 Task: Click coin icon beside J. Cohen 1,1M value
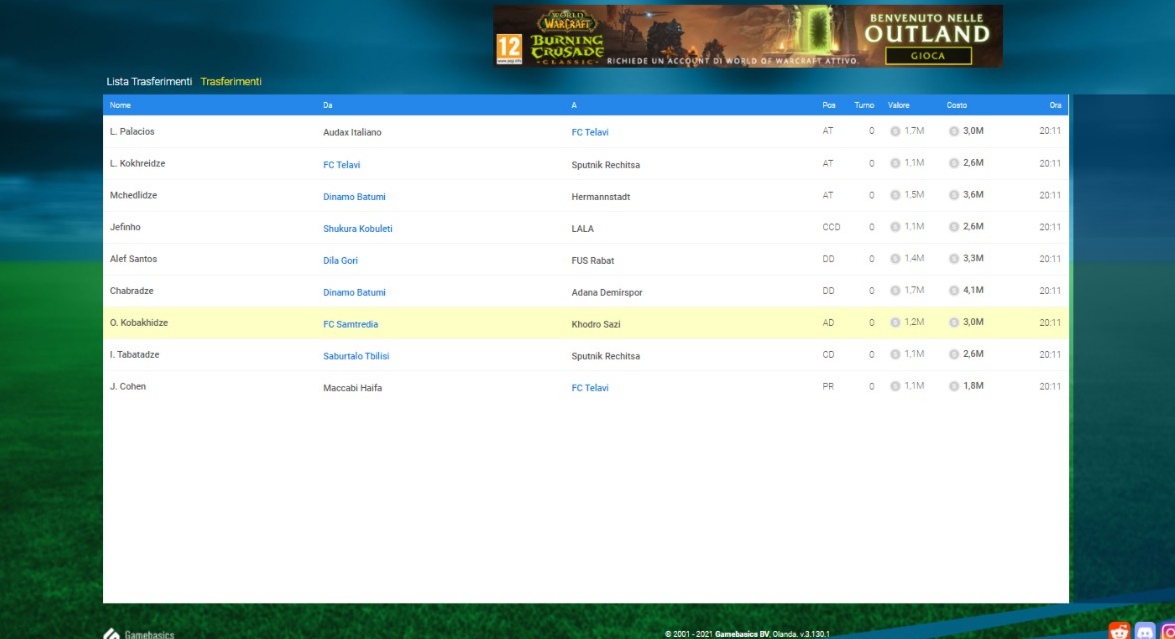pyautogui.click(x=895, y=386)
